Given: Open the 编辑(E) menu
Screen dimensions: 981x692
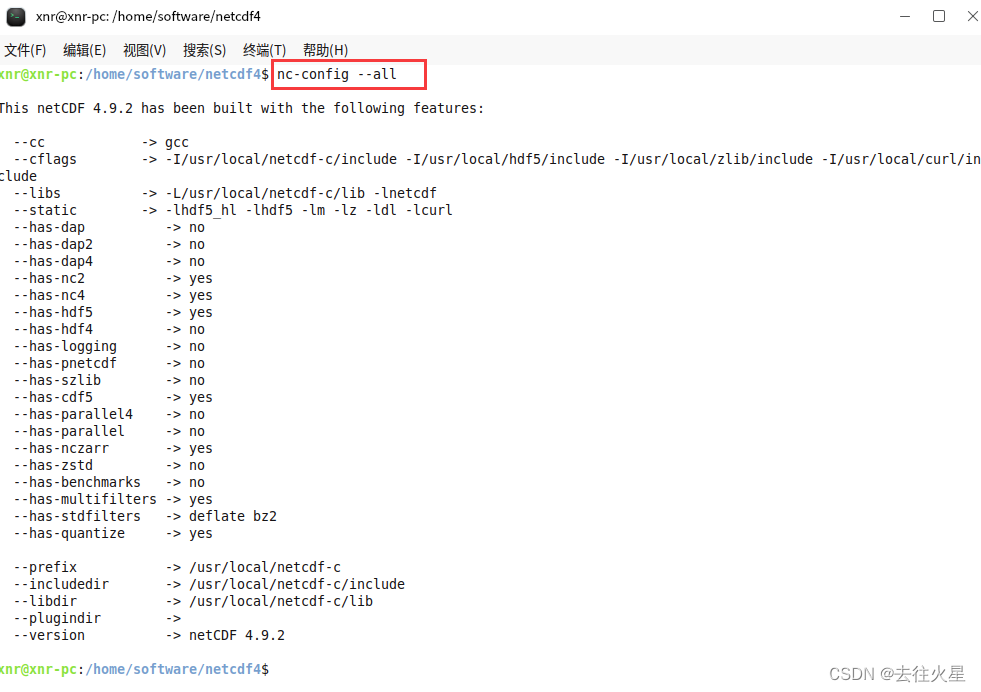Looking at the screenshot, I should (x=84, y=50).
